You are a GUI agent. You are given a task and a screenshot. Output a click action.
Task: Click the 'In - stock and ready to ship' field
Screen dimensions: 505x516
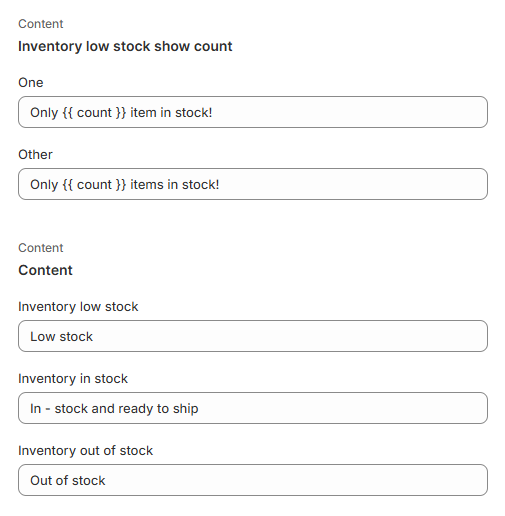tap(253, 408)
